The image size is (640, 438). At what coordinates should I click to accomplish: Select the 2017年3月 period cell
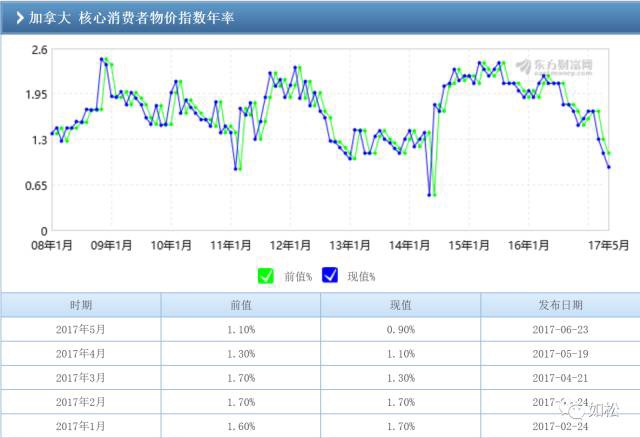[81, 378]
